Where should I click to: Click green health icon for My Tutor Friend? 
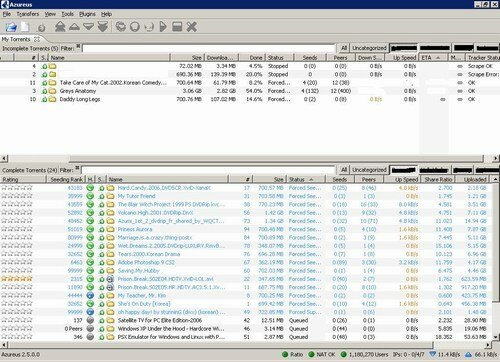coord(90,196)
